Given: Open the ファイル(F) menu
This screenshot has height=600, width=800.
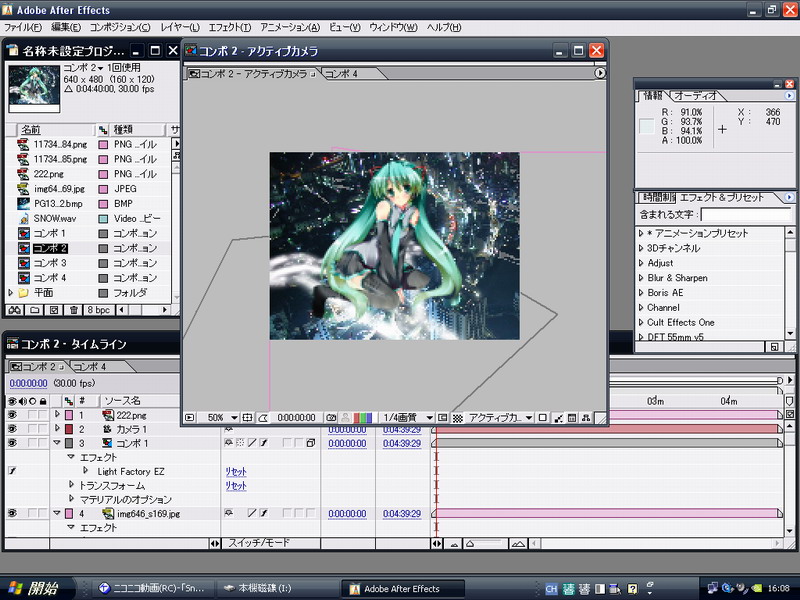Looking at the screenshot, I should point(22,27).
